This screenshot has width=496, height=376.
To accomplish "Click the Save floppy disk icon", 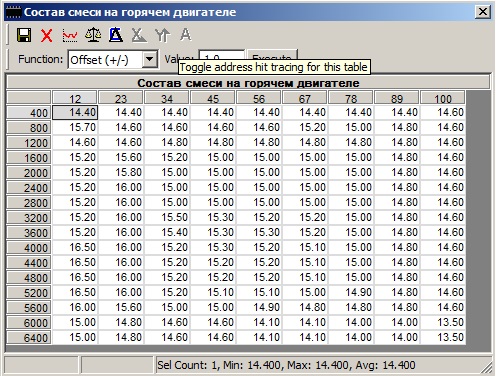I will 24,35.
